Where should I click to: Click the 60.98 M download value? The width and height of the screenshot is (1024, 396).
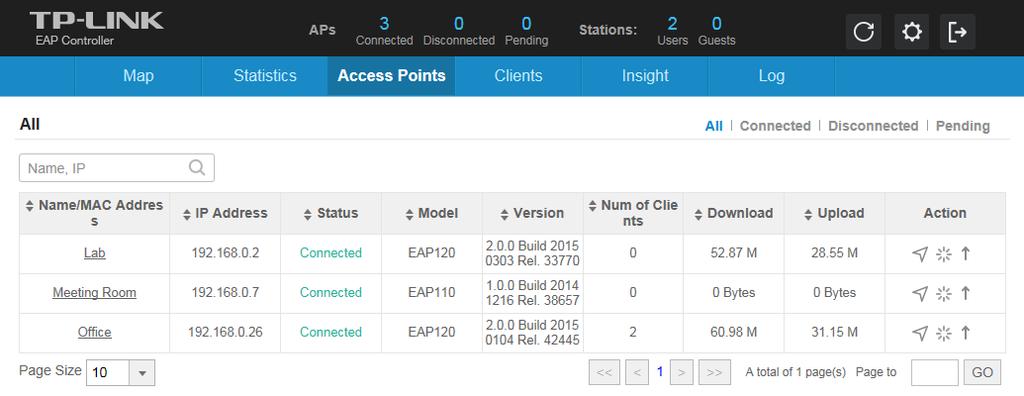coord(733,332)
